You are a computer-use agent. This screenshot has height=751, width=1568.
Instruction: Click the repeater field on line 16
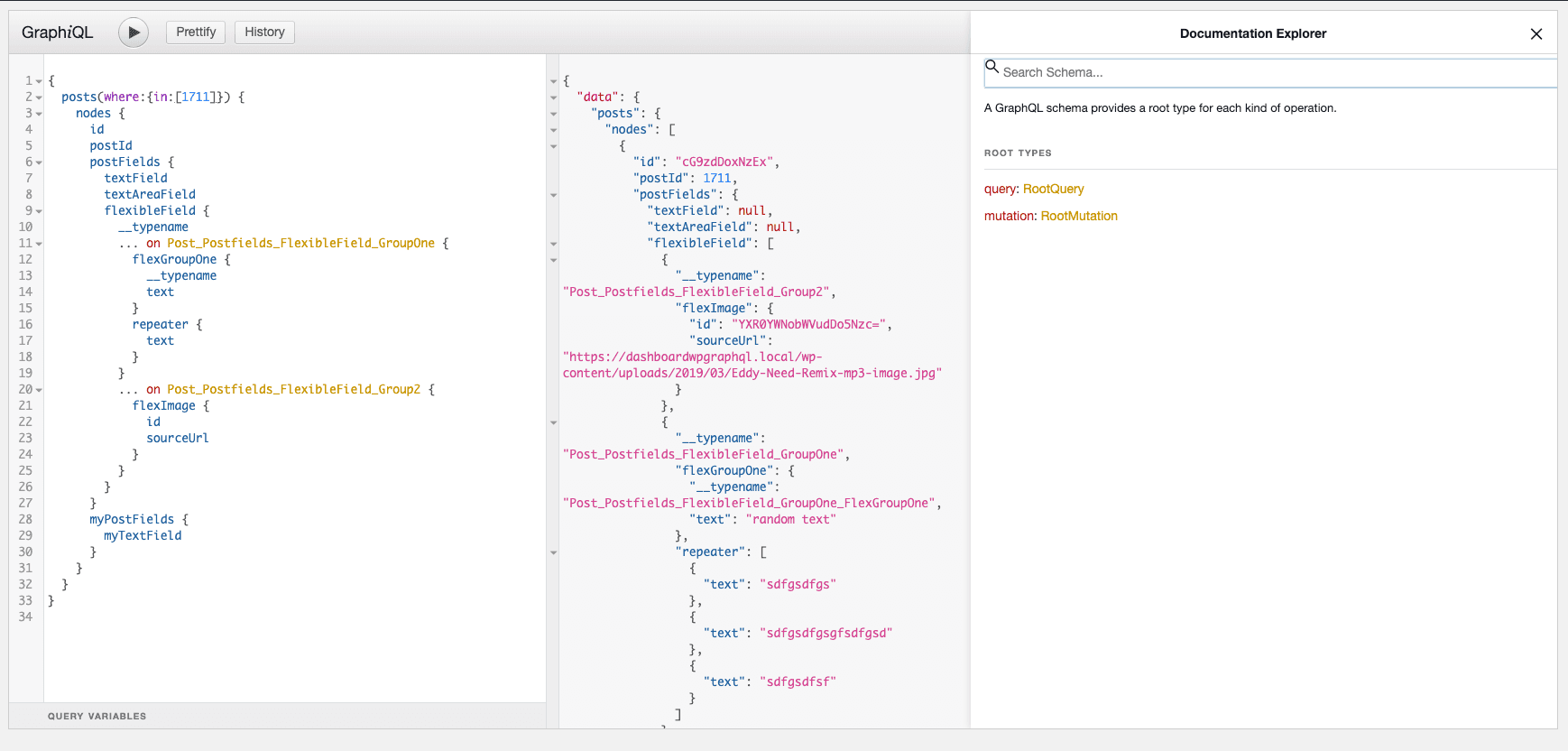click(x=161, y=324)
